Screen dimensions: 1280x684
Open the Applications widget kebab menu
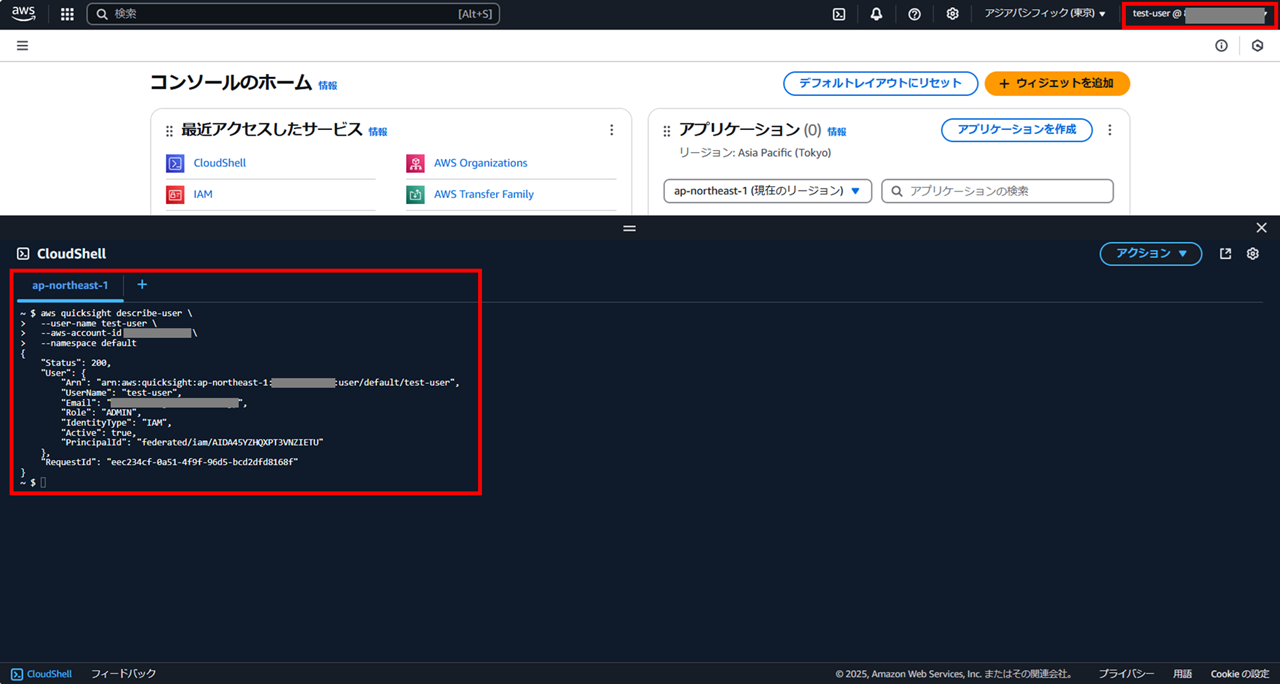[1109, 130]
